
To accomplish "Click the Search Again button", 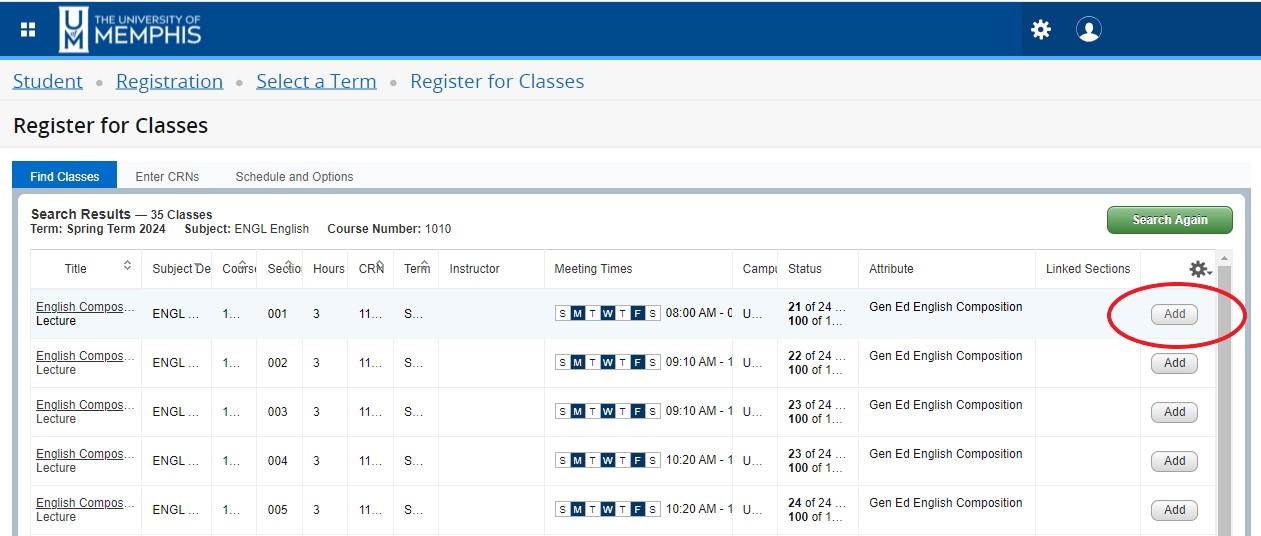I will [1169, 220].
